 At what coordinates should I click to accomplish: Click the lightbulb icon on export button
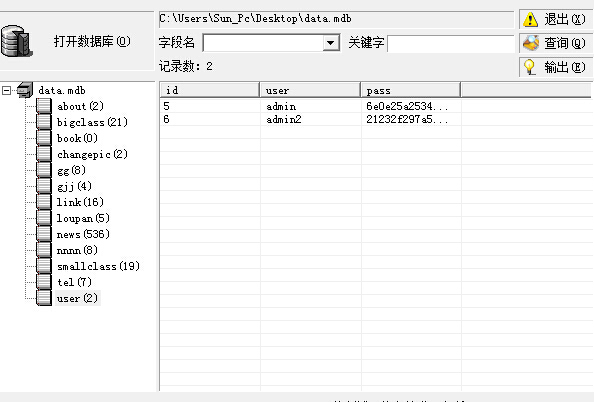point(530,67)
